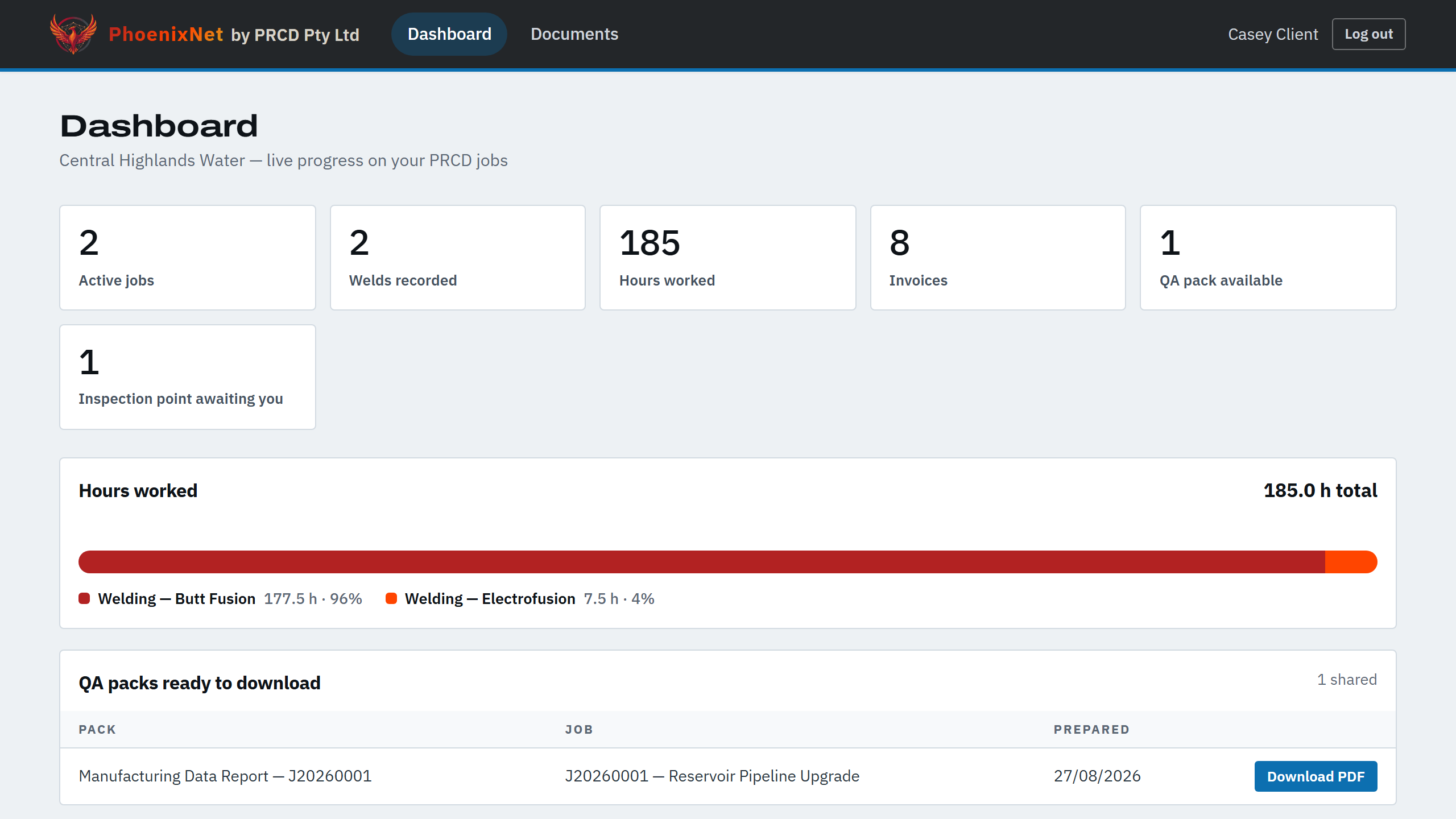Image resolution: width=1456 pixels, height=819 pixels.
Task: Click the 177.5 h · 96% value
Action: pos(313,599)
